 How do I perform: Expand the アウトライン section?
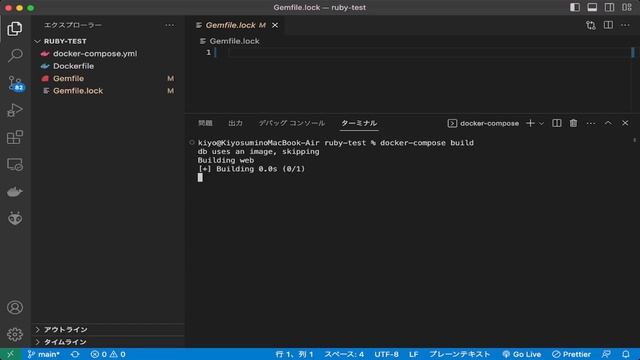[x=65, y=329]
